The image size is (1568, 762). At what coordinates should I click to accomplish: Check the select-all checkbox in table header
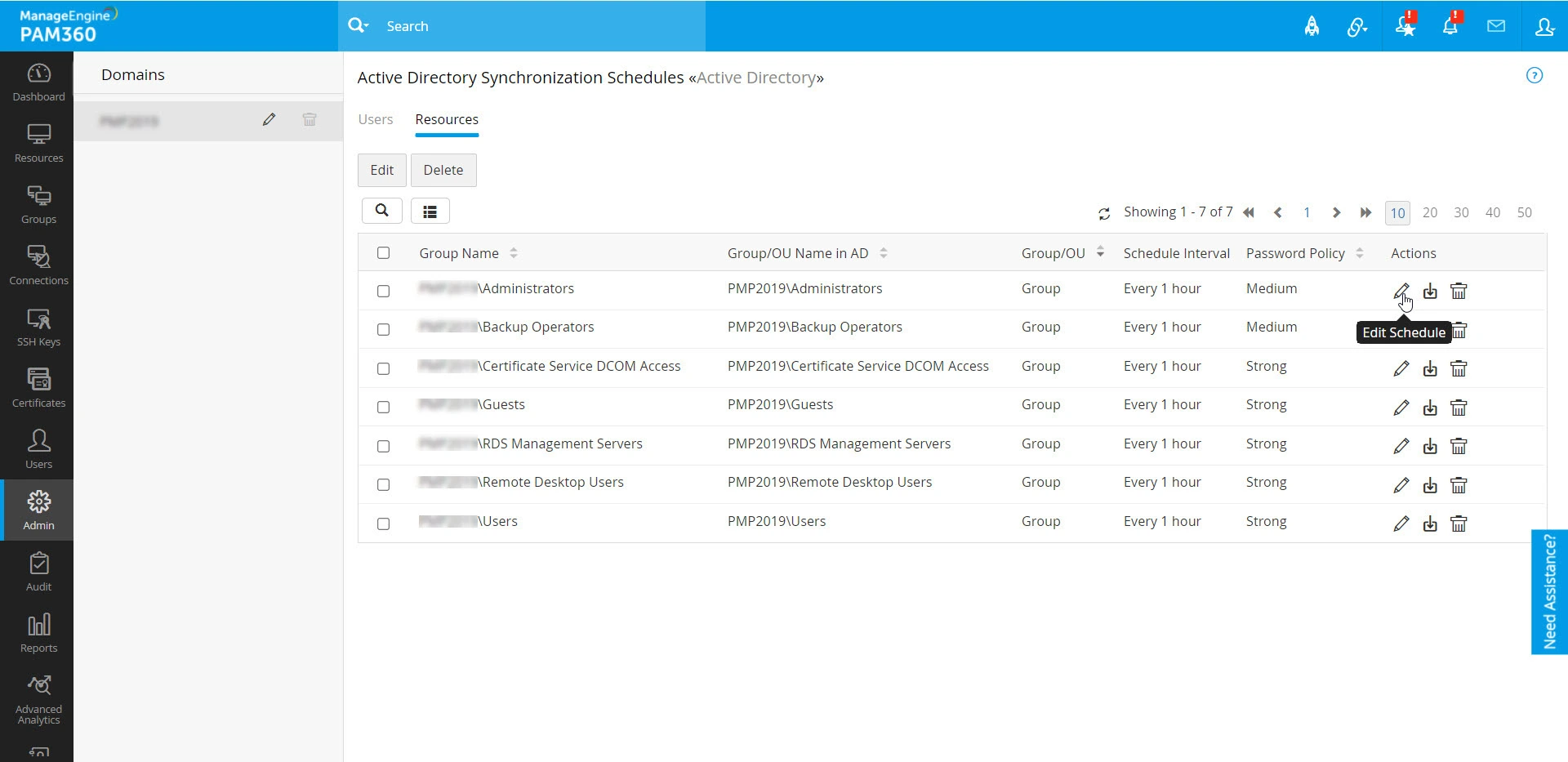coord(384,252)
